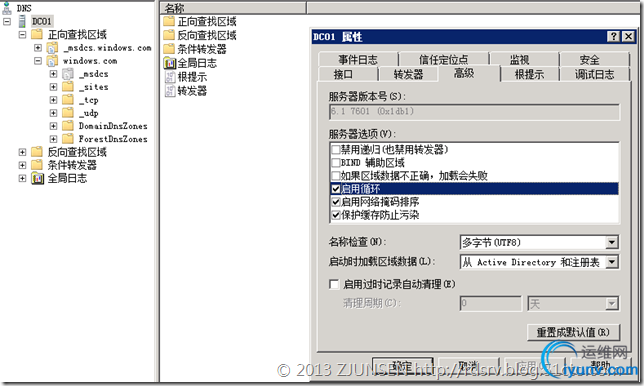Select the _sites folder icon
Screen dimensions: 644x386
click(68, 87)
